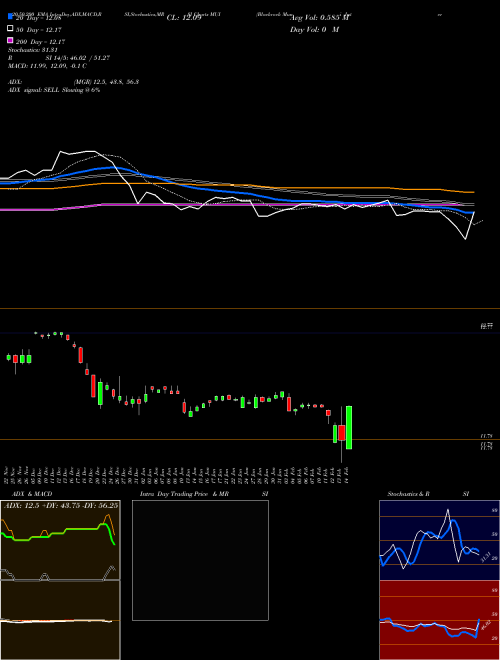Click the magenta 200 Day legend swatch
Viewport: 500px width, 660px height.
click(10, 41)
